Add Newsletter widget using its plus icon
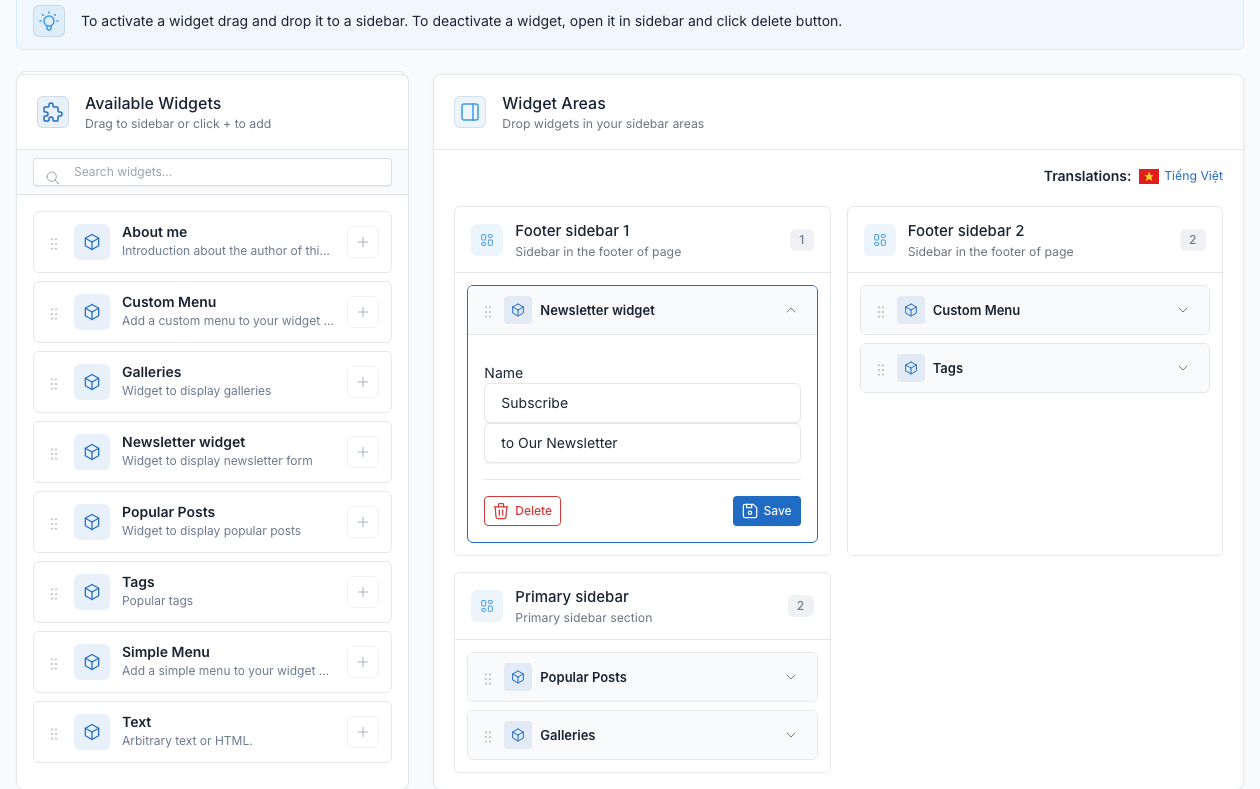This screenshot has height=789, width=1260. click(363, 452)
